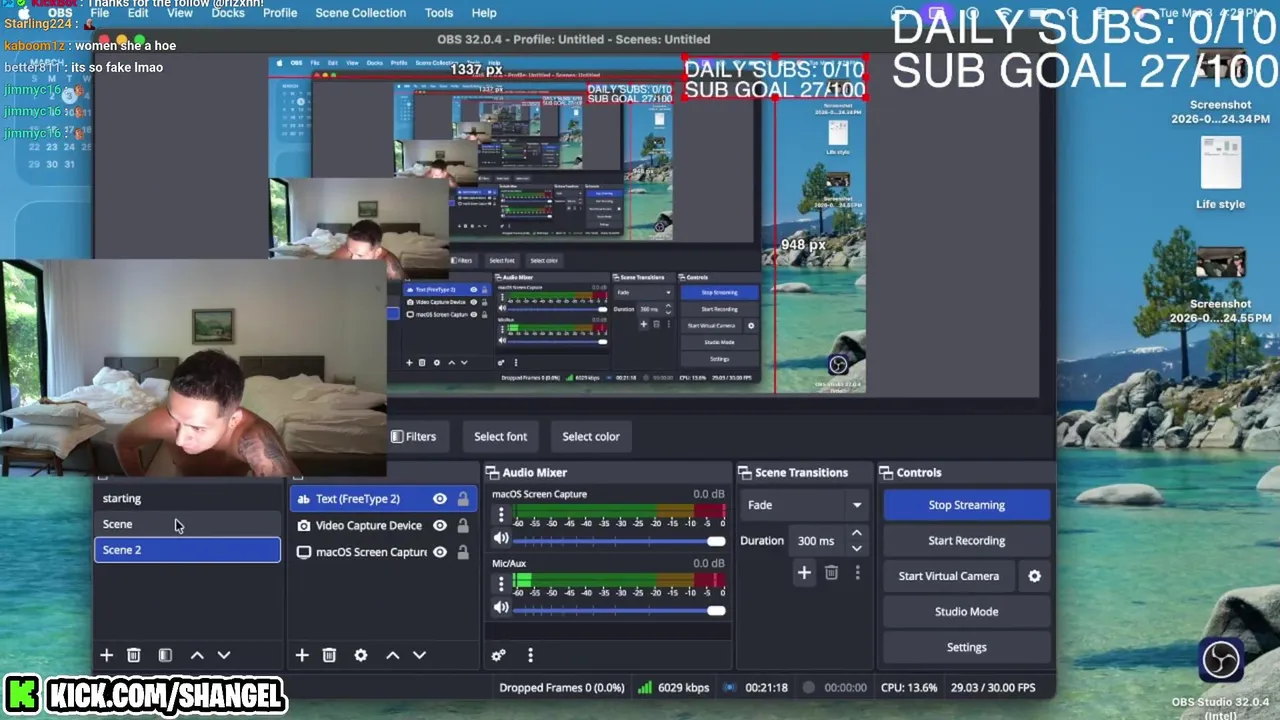
Task: Open Life style file on desktop
Action: pos(1220,163)
